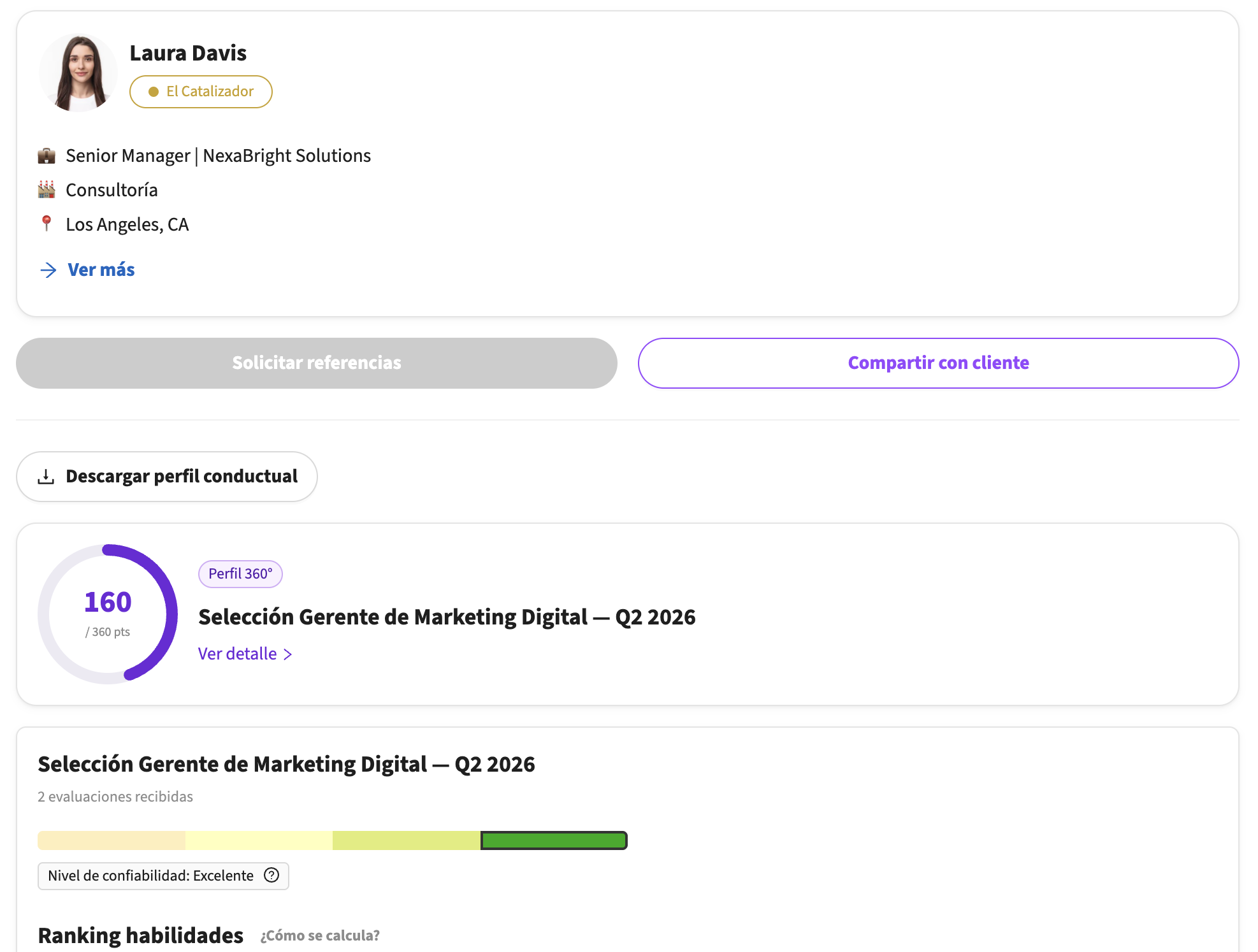Click the ¿Cómo se calcula? link
1258x952 pixels.
tap(320, 935)
